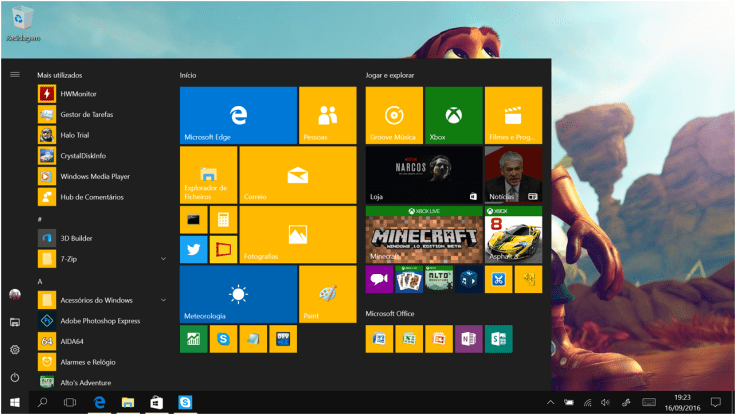Select Windows Media Player in app list
The image size is (736, 415).
tap(94, 176)
